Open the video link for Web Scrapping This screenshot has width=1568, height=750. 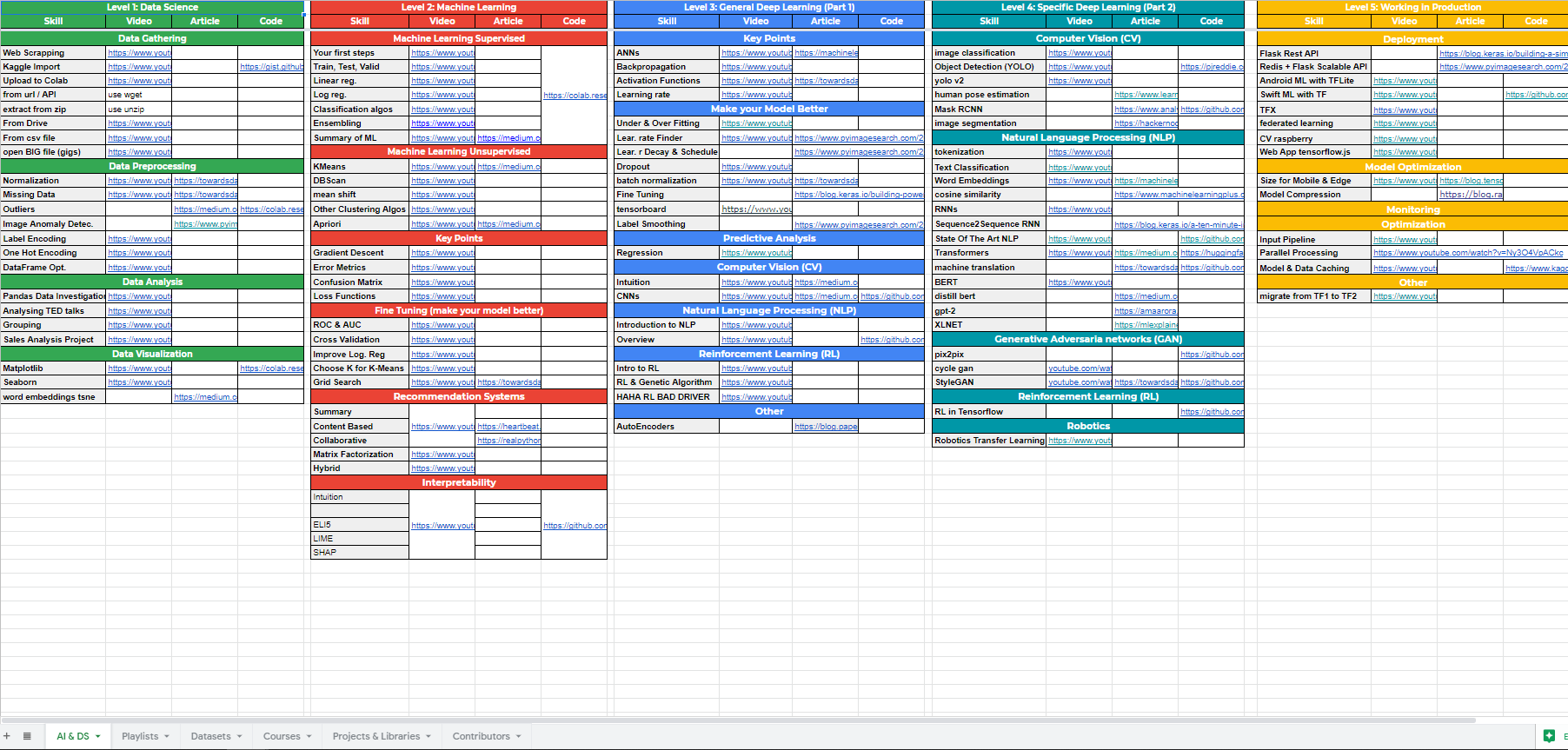pyautogui.click(x=139, y=53)
